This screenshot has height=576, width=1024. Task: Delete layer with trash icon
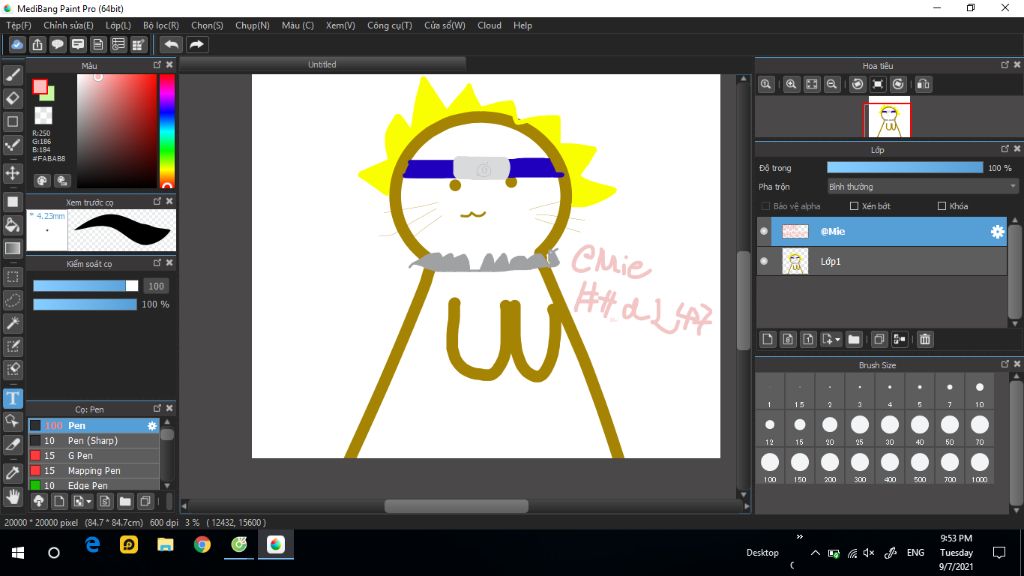pyautogui.click(x=925, y=339)
